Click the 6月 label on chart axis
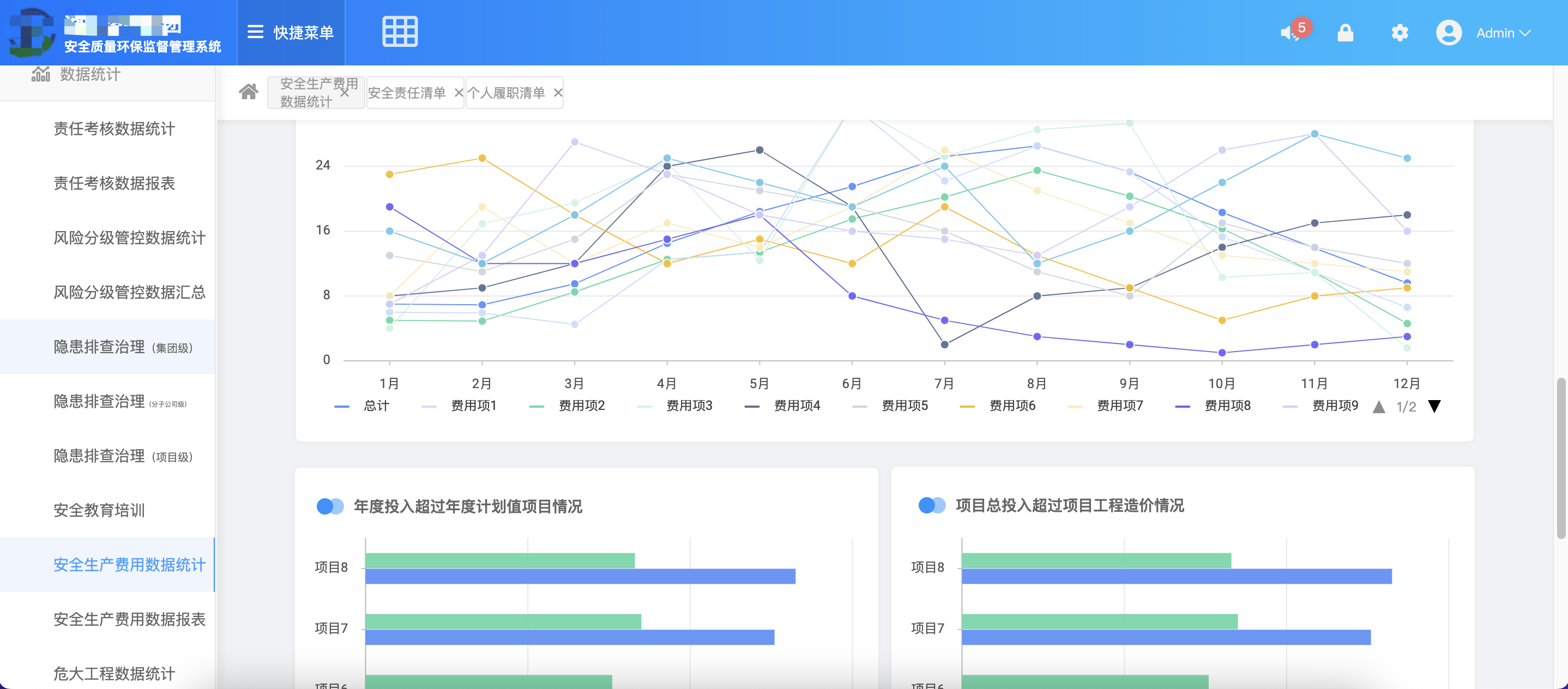The image size is (1568, 689). [852, 383]
